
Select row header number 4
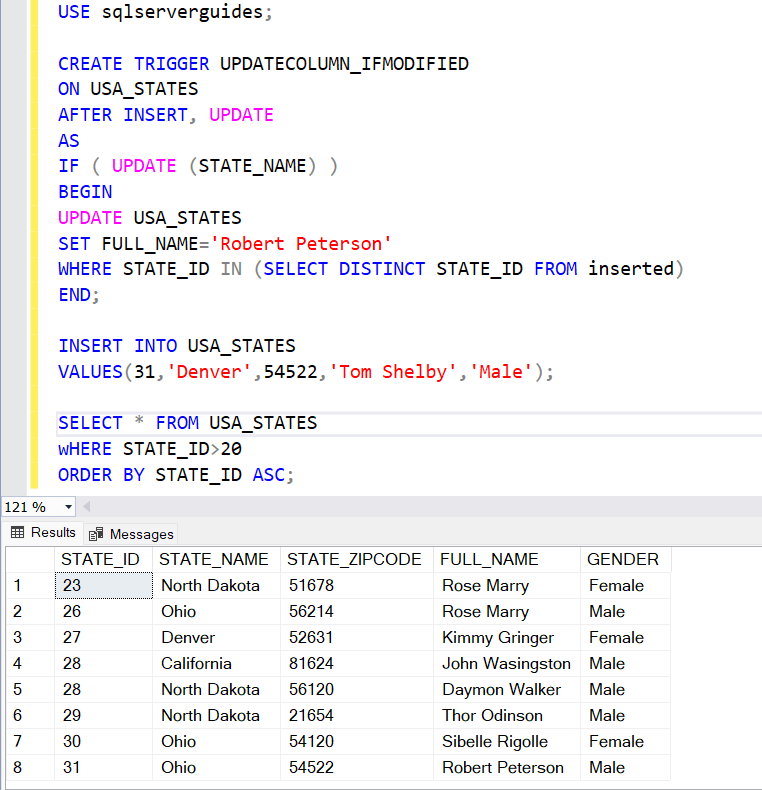tap(30, 664)
